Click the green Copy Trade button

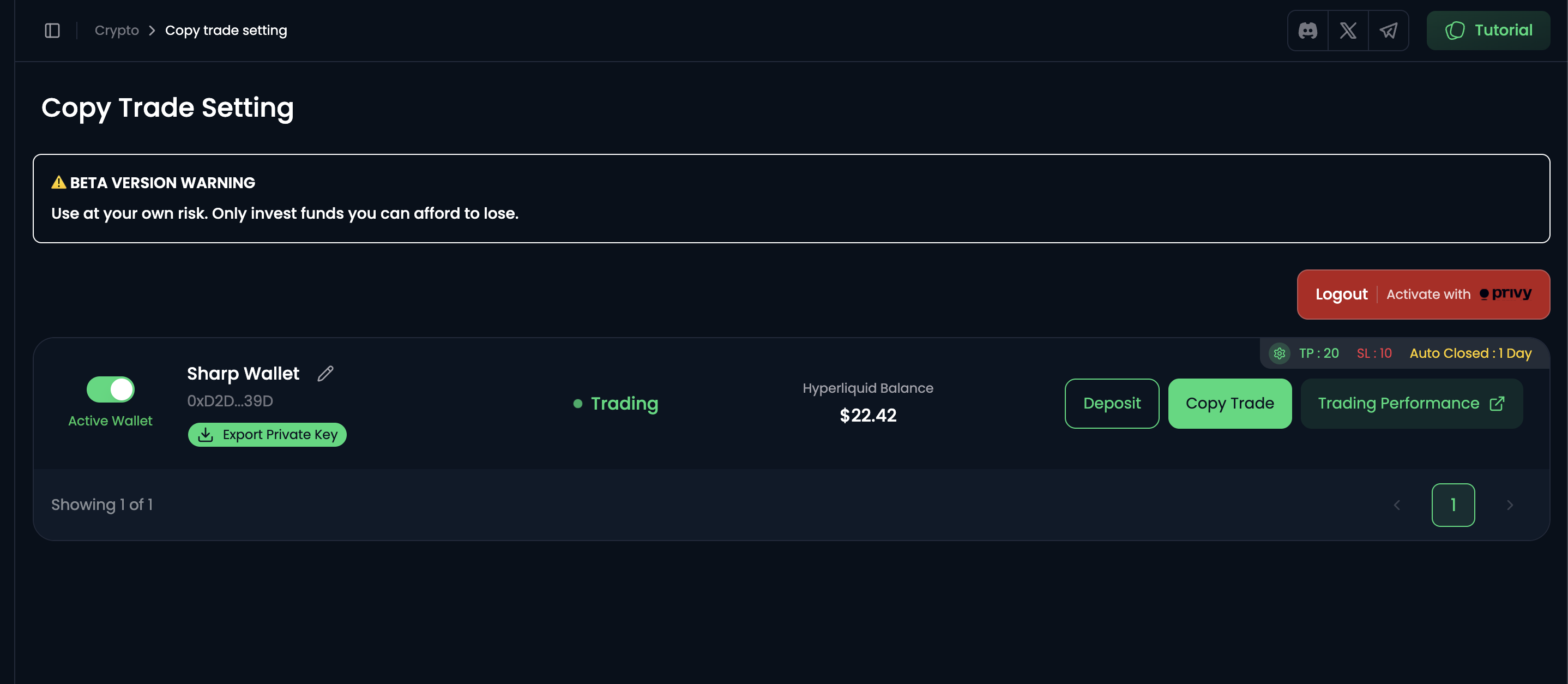[x=1229, y=403]
